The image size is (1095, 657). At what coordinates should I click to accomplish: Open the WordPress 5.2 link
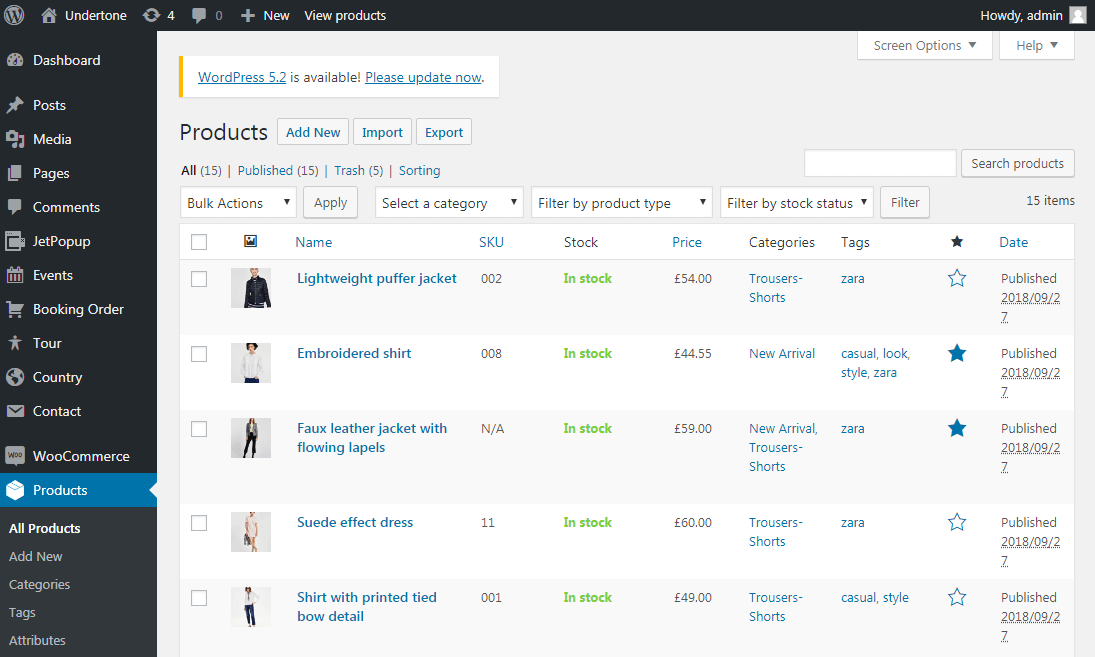pos(242,77)
